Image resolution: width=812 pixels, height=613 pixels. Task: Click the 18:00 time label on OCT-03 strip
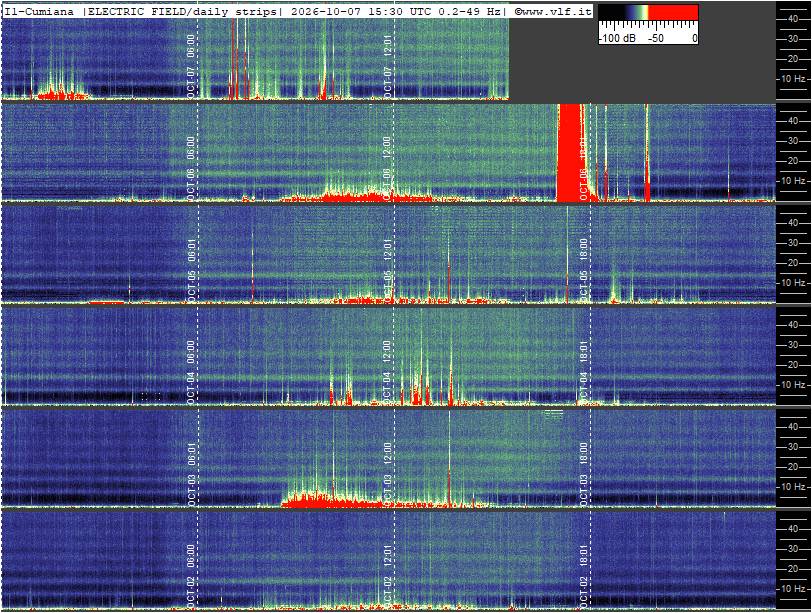[x=584, y=453]
